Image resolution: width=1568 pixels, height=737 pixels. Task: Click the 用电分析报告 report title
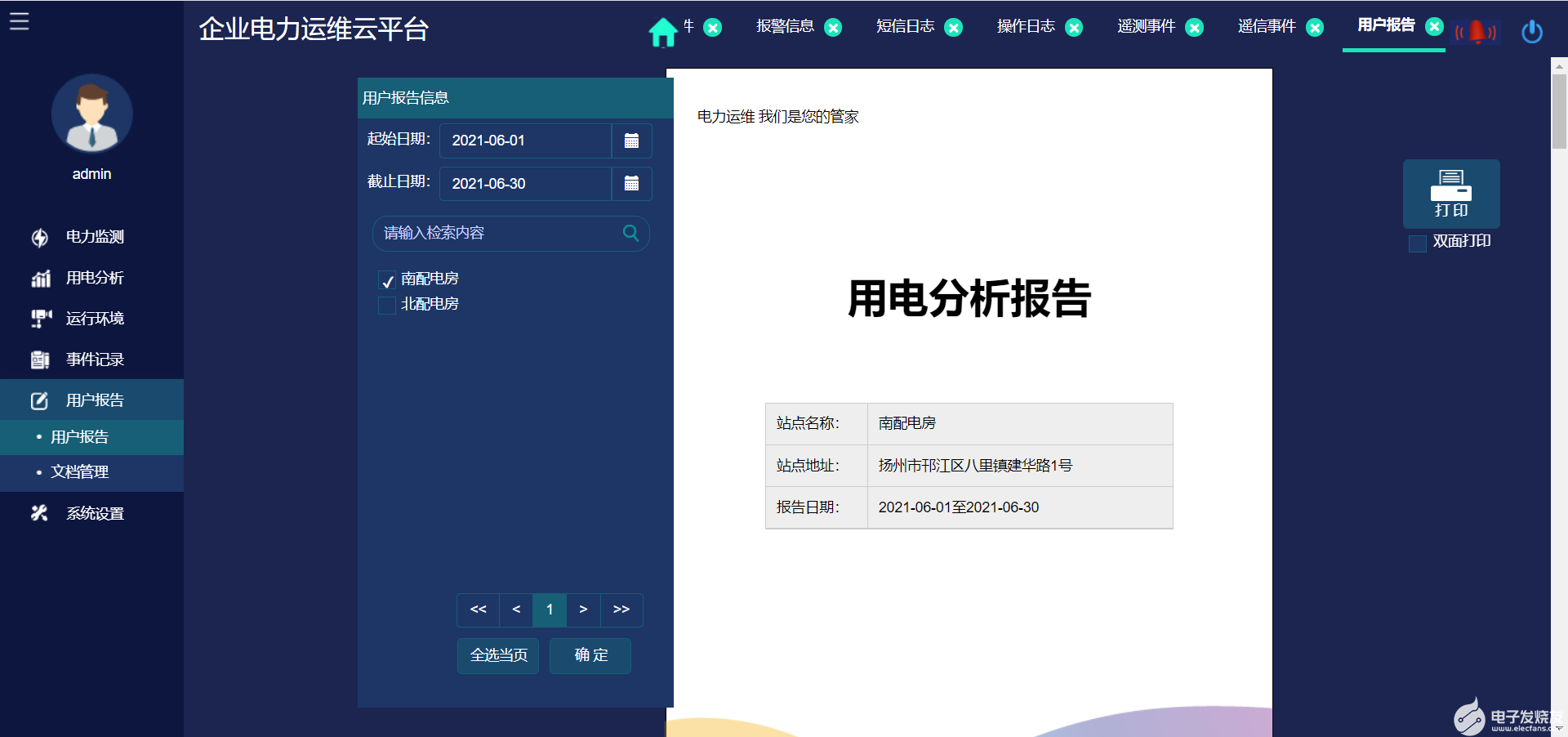pos(969,298)
